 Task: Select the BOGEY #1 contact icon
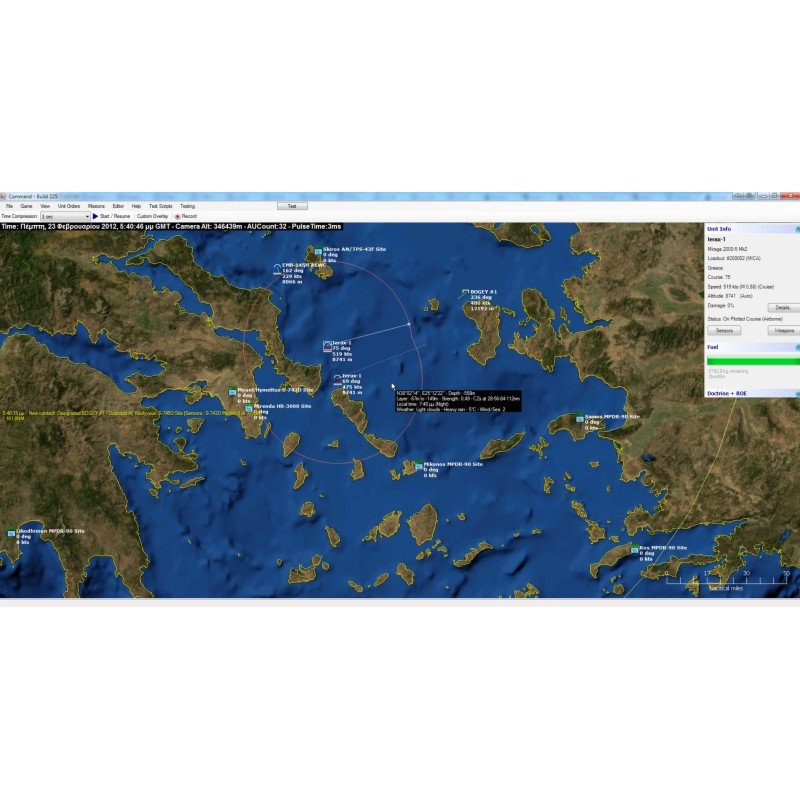(465, 293)
